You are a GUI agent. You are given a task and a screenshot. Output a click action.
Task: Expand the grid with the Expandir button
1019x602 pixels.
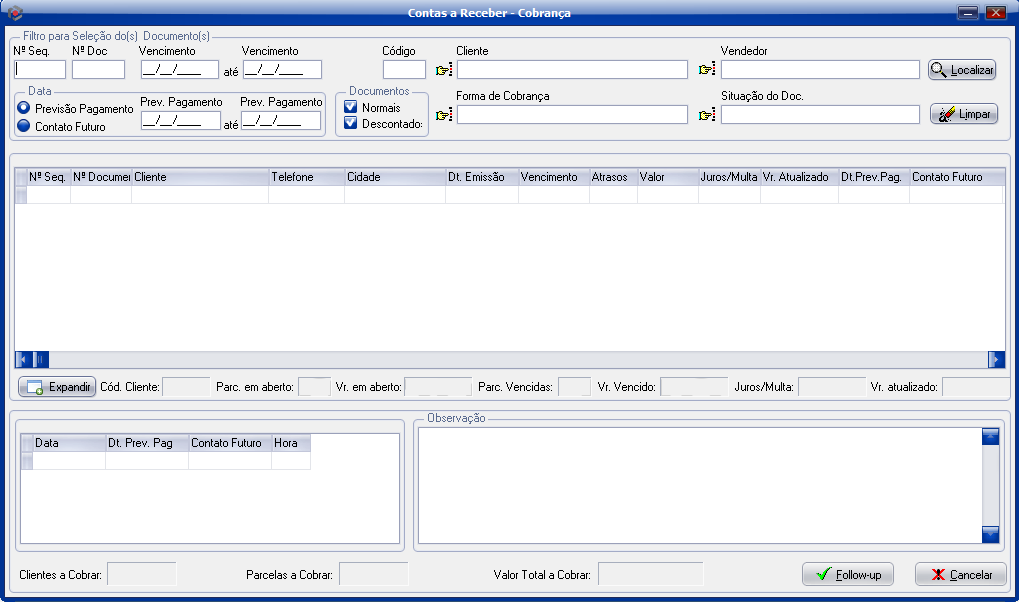click(x=57, y=387)
